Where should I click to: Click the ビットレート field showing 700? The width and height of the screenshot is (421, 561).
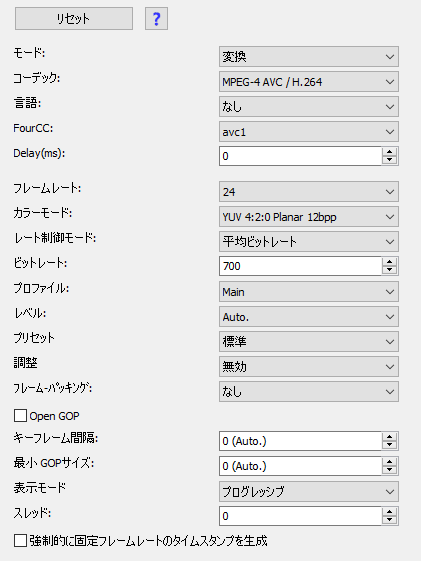[300, 266]
